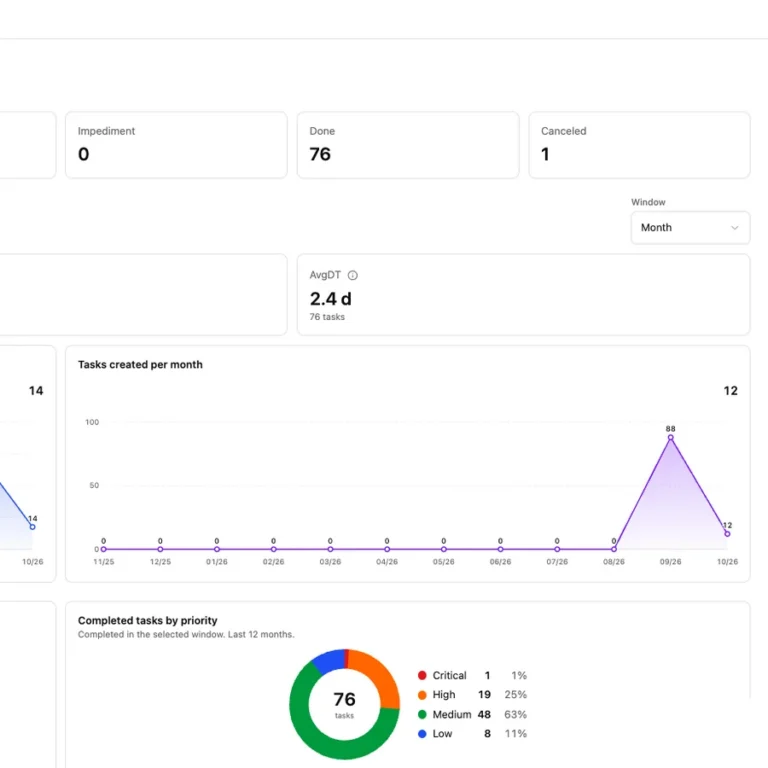The image size is (768, 768).
Task: Open the Window dropdown set to Month
Action: point(690,228)
